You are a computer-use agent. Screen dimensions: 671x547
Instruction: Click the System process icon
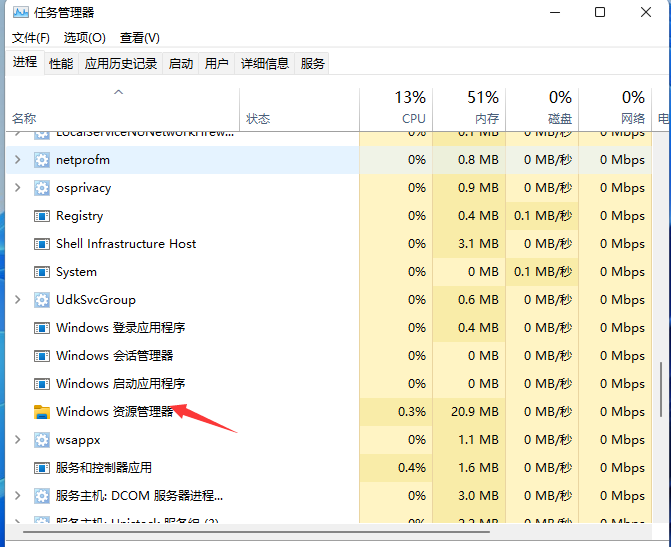pos(42,272)
